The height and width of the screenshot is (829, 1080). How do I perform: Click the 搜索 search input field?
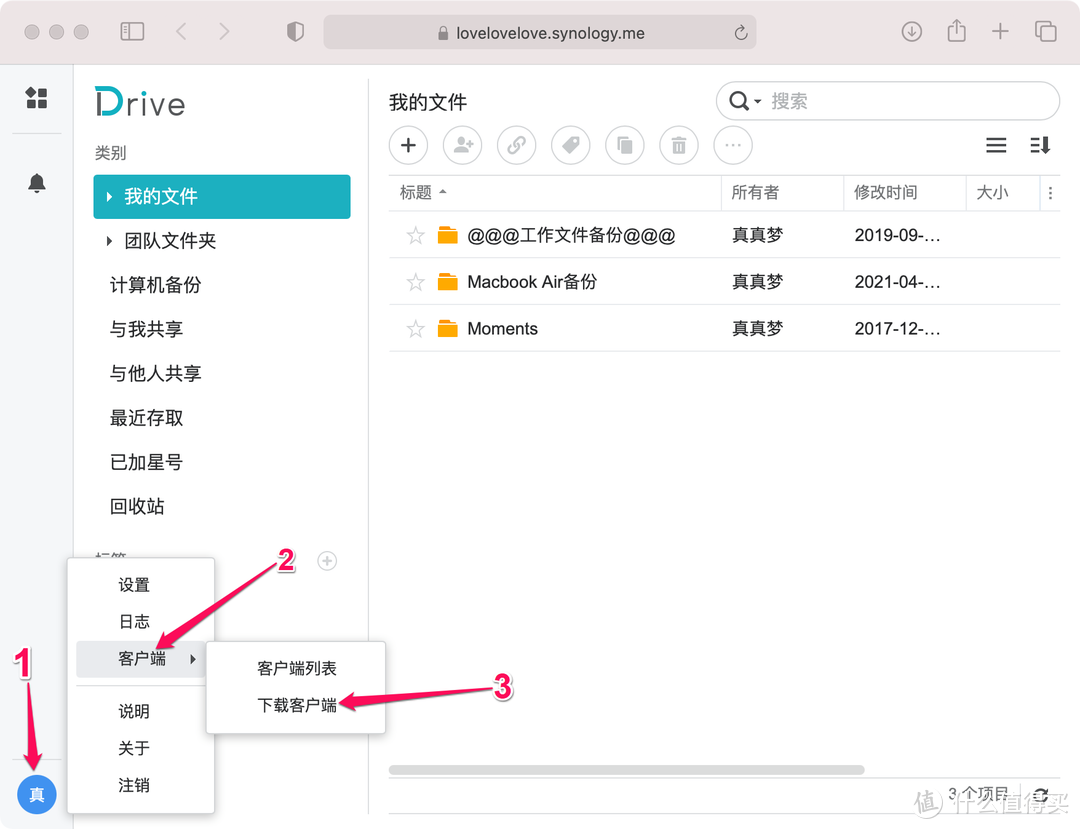click(900, 102)
